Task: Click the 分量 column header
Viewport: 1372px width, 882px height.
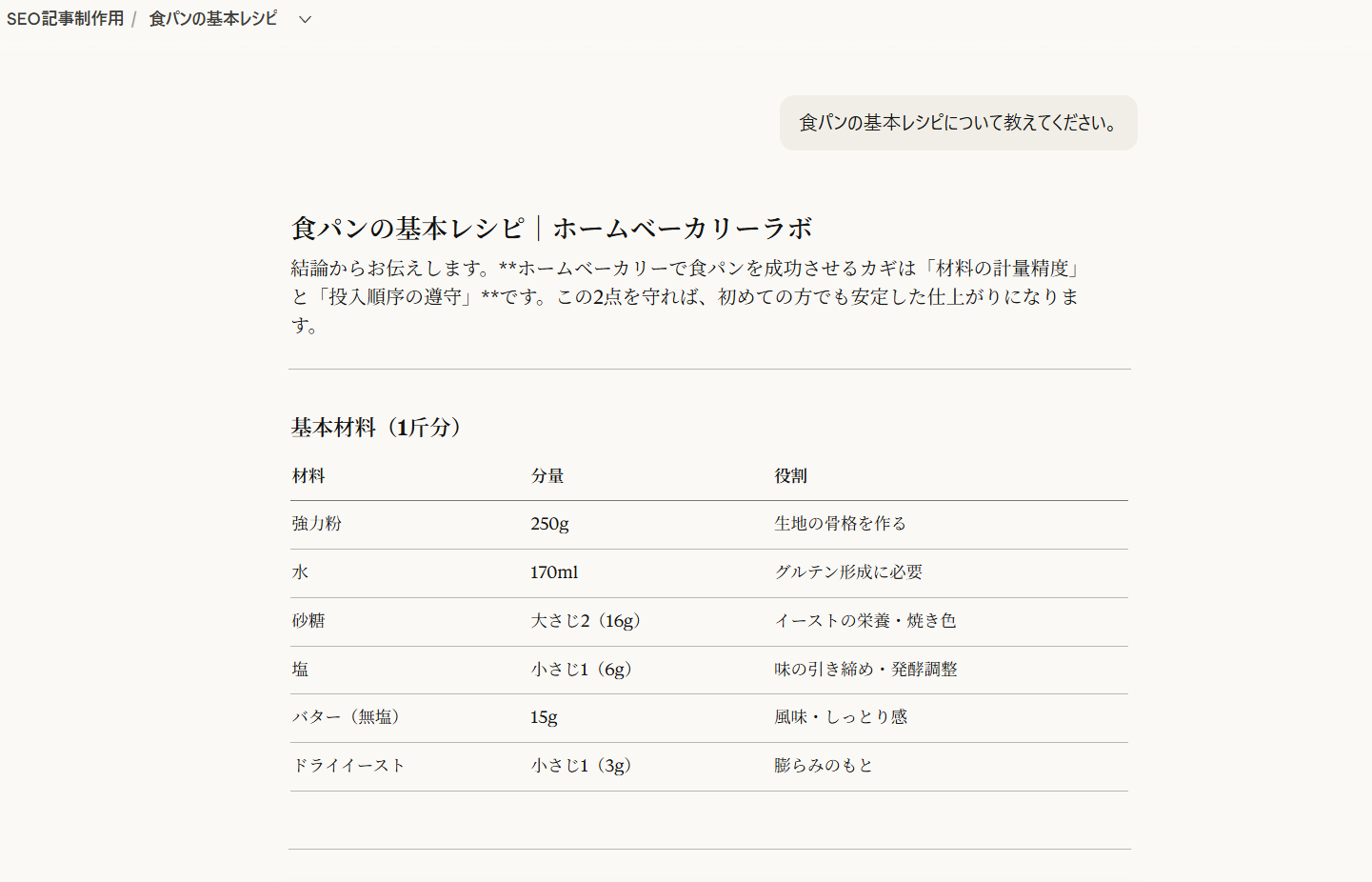Action: coord(547,476)
